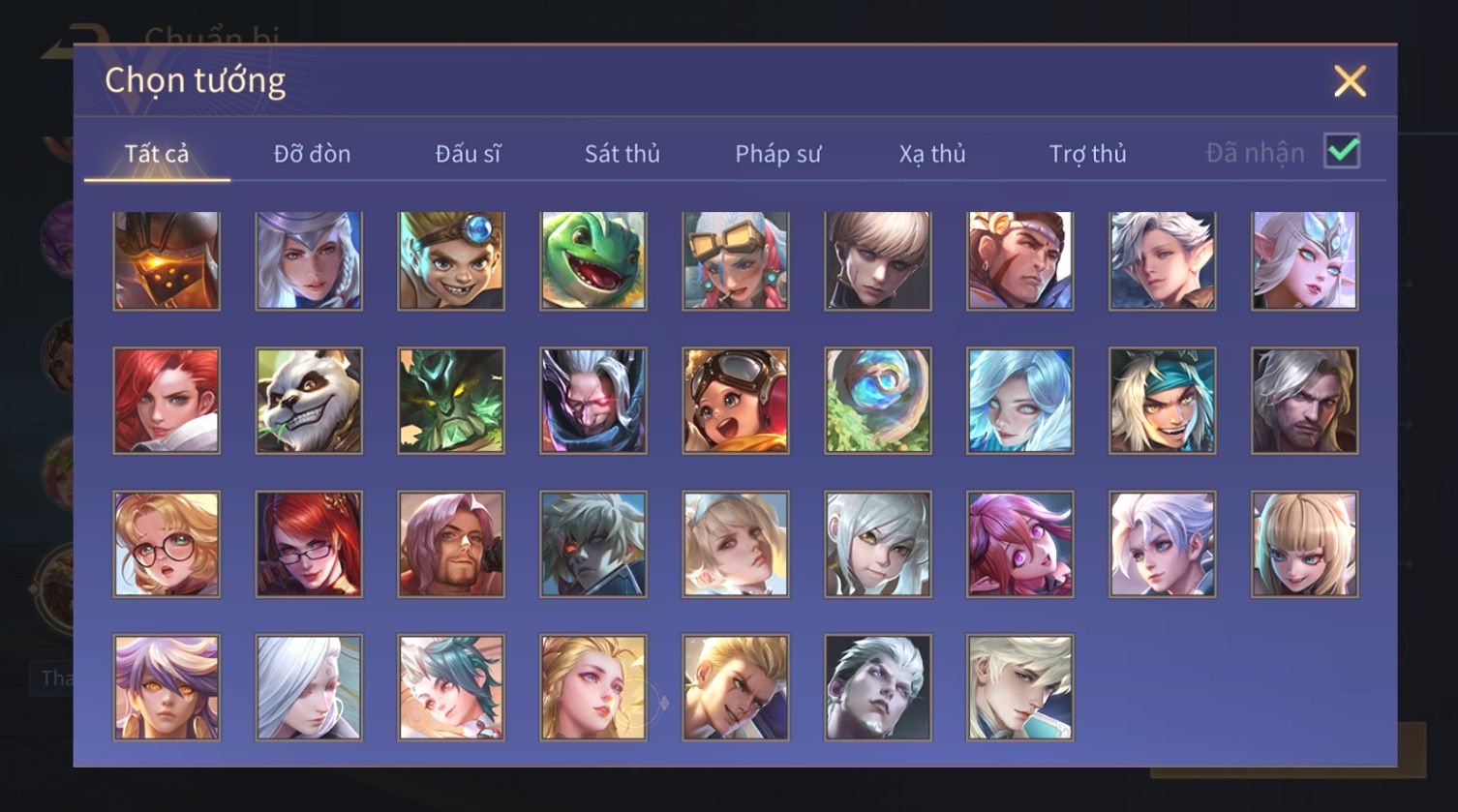Choose the blue ice-haired woman portrait

pyautogui.click(x=1020, y=401)
